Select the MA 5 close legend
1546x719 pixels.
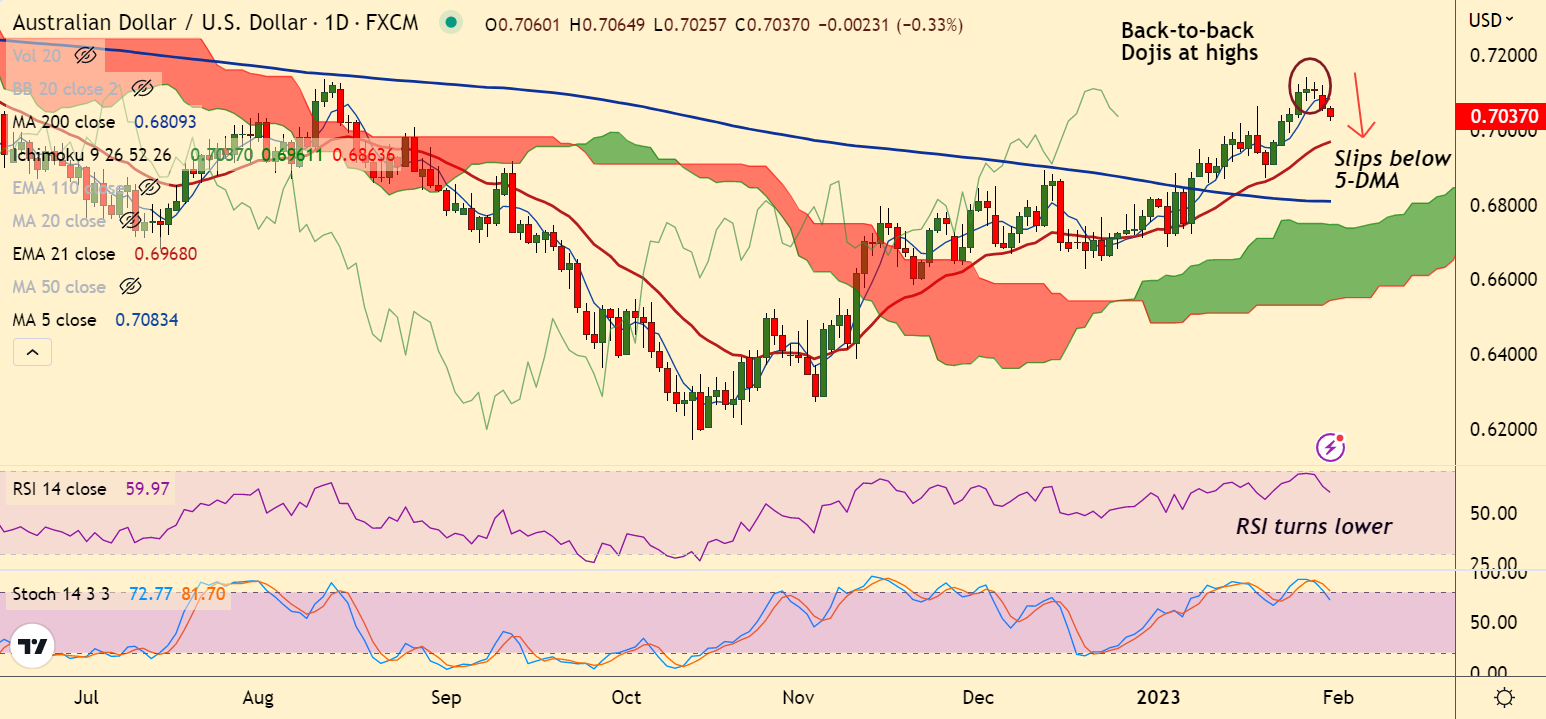(54, 320)
